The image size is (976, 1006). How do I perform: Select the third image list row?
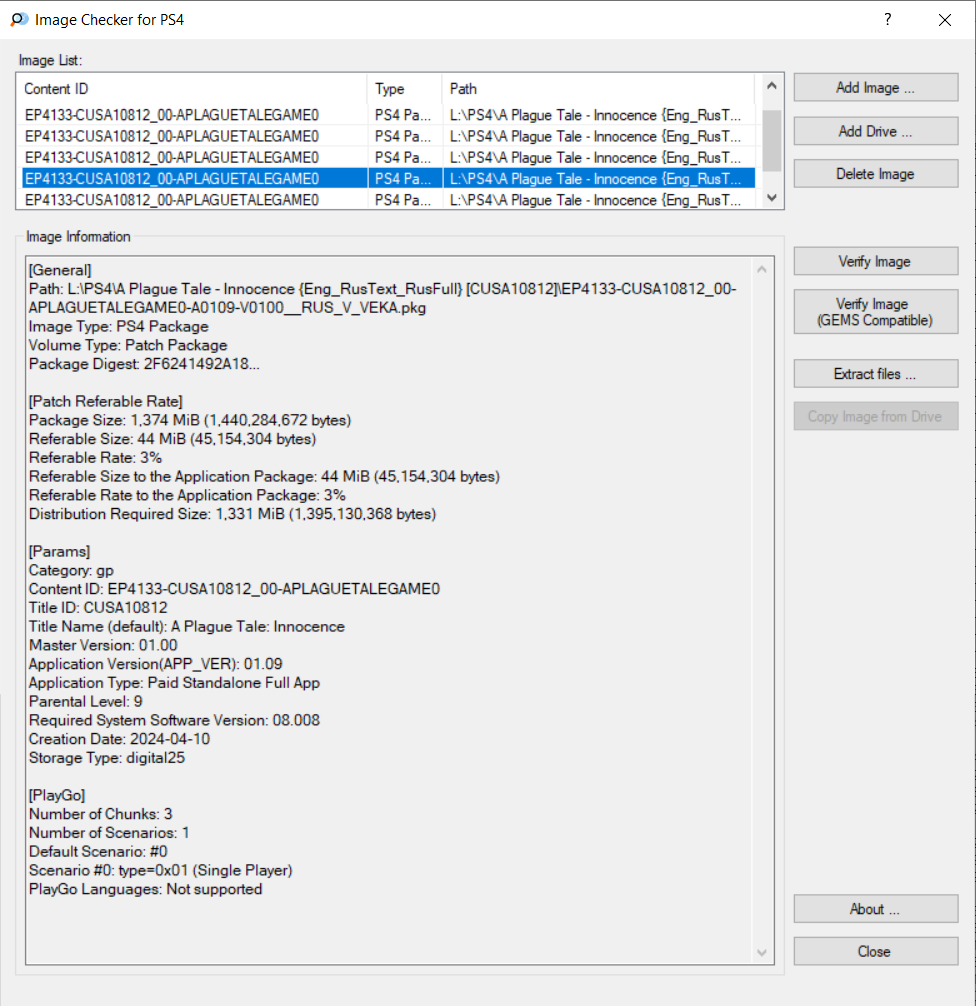[388, 157]
